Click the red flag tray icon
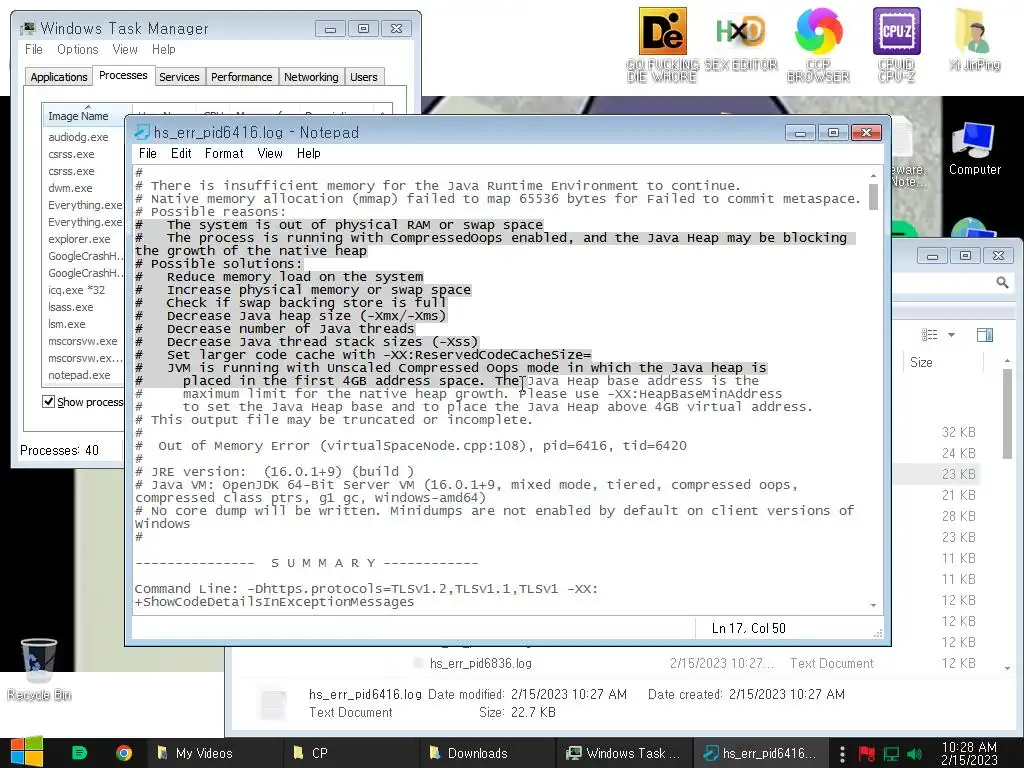This screenshot has height=768, width=1024. 867,754
